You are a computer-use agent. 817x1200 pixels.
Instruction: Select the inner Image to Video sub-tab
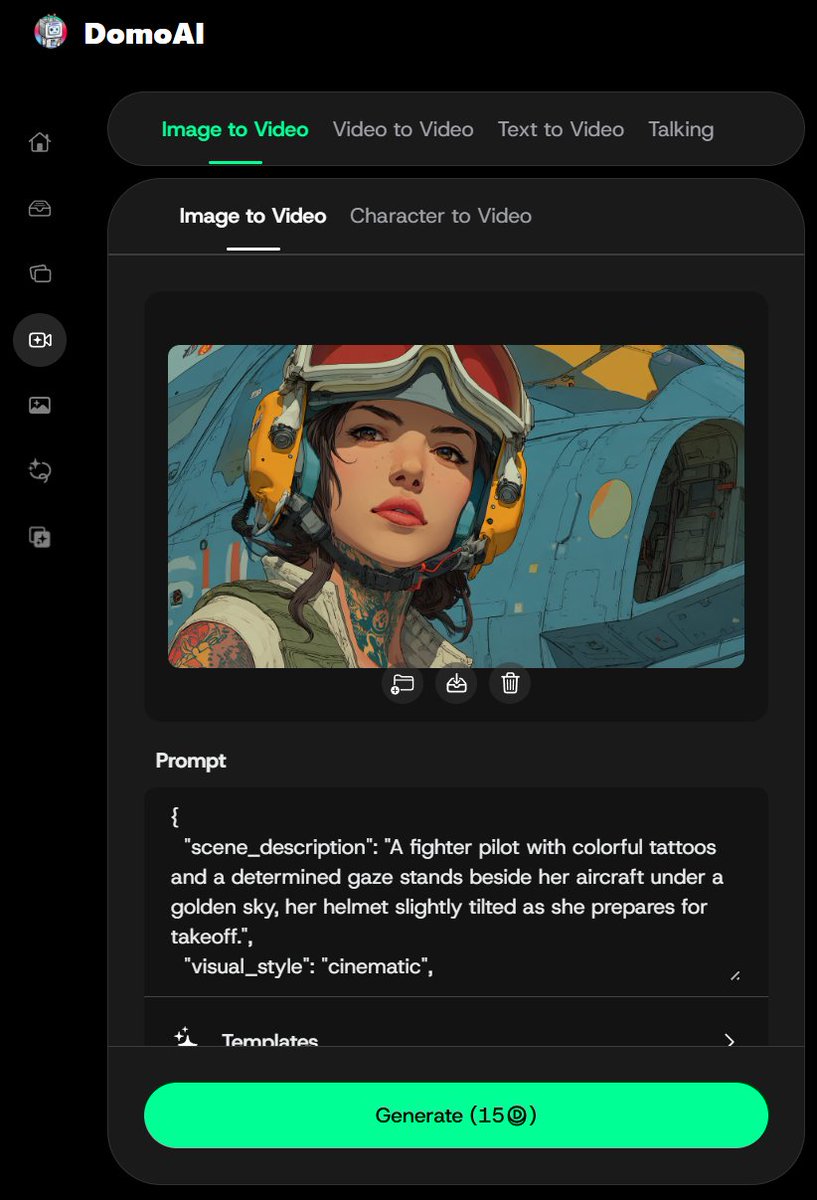(253, 216)
